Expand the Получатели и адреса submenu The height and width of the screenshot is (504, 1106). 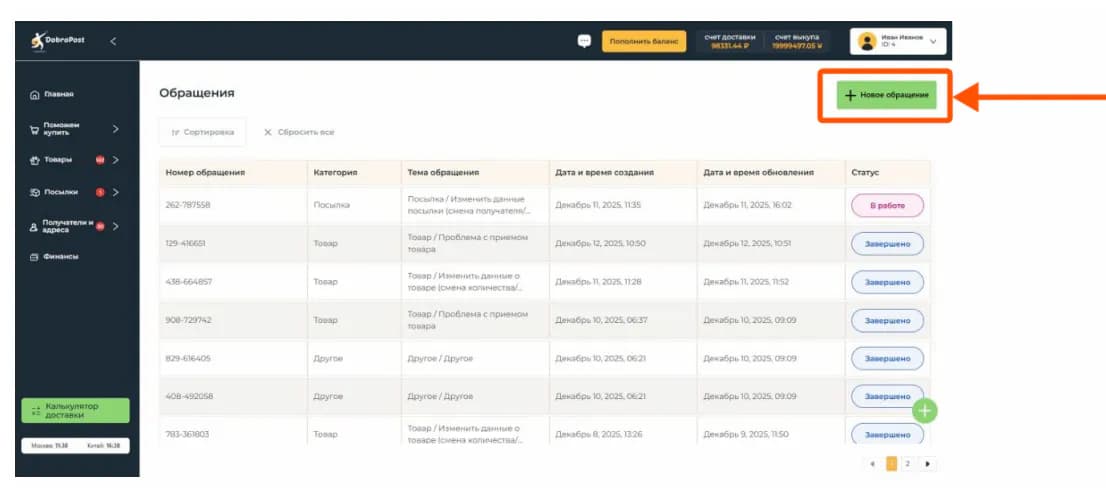coord(115,226)
